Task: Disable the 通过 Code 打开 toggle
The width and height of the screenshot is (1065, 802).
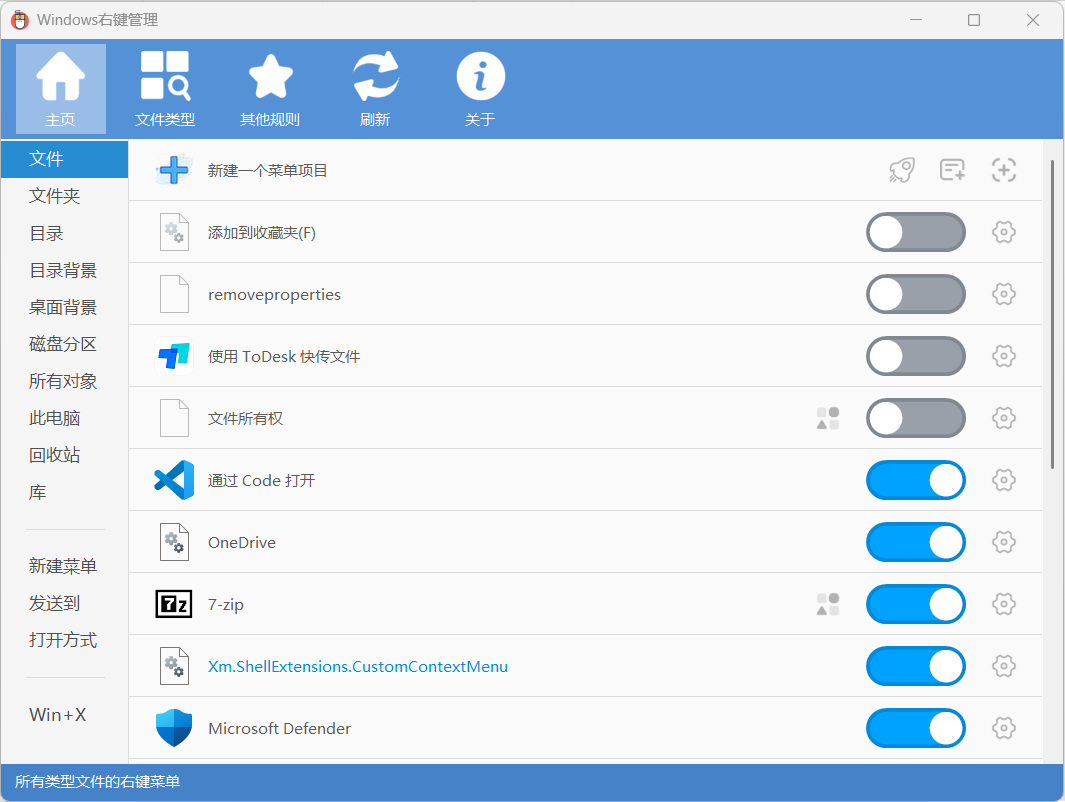Action: coord(916,480)
